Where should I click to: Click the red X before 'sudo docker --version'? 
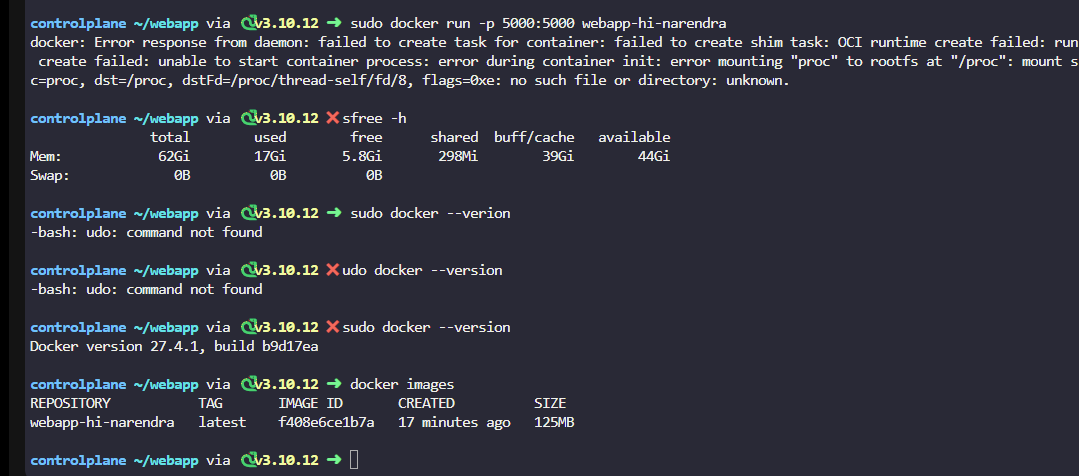point(333,327)
